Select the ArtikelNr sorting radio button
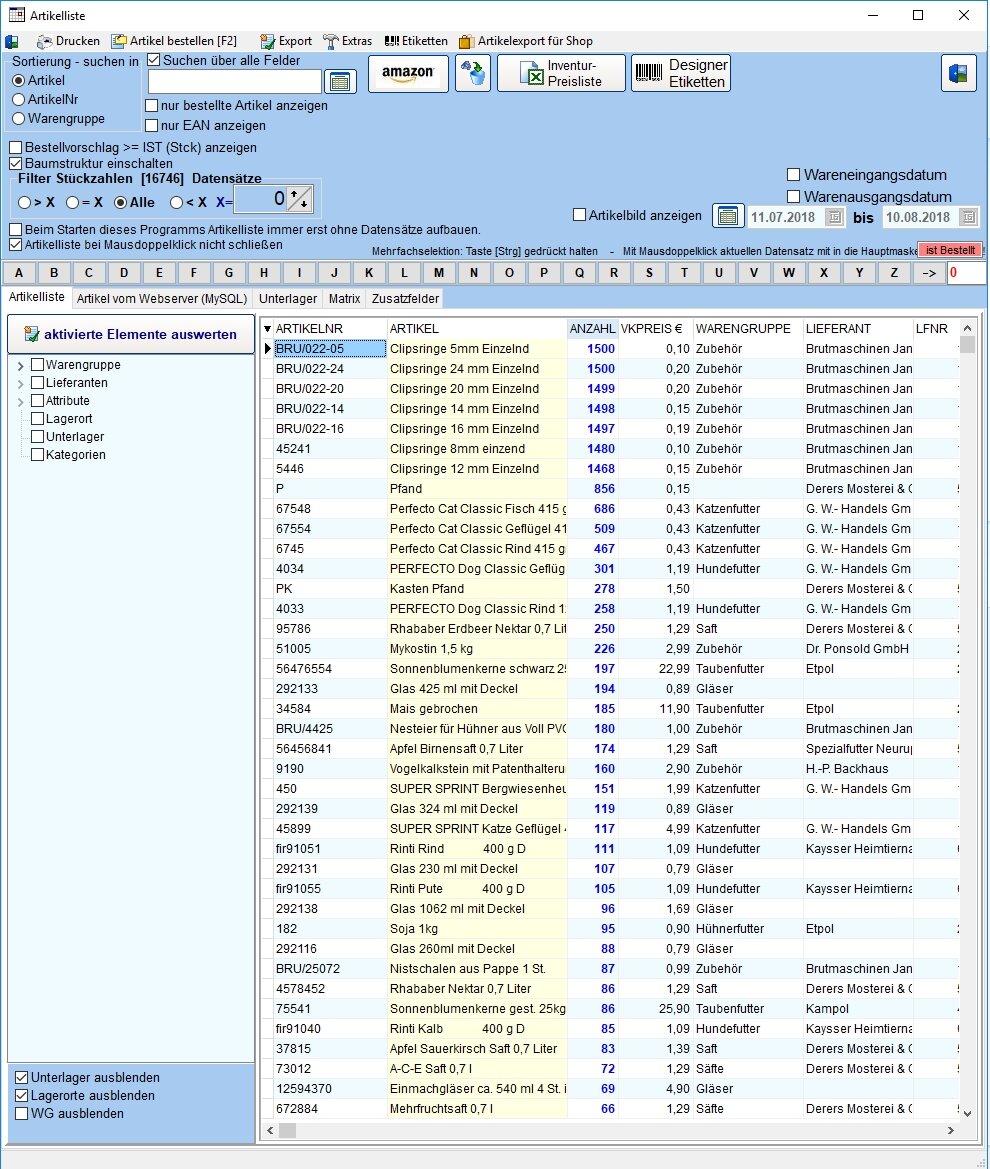The width and height of the screenshot is (990, 1169). pyautogui.click(x=19, y=99)
